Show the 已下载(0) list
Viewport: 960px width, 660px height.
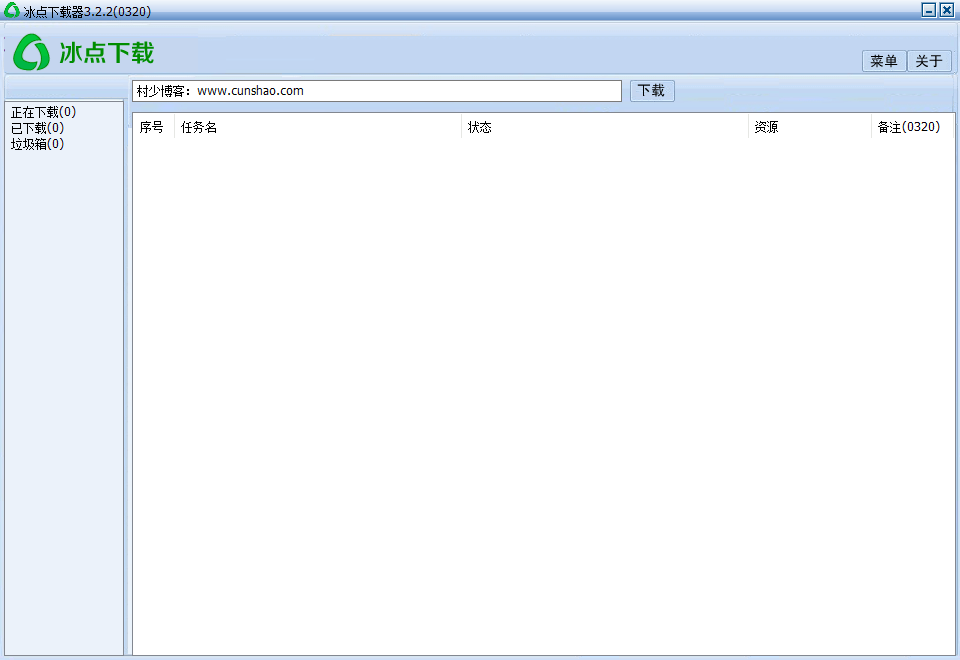(x=37, y=128)
